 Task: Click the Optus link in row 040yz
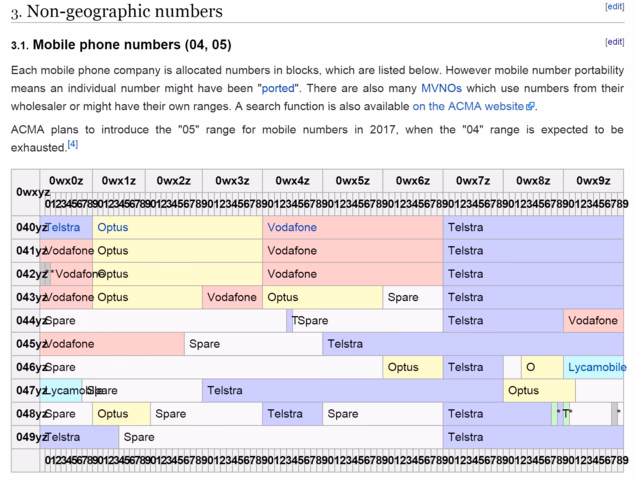coord(113,227)
